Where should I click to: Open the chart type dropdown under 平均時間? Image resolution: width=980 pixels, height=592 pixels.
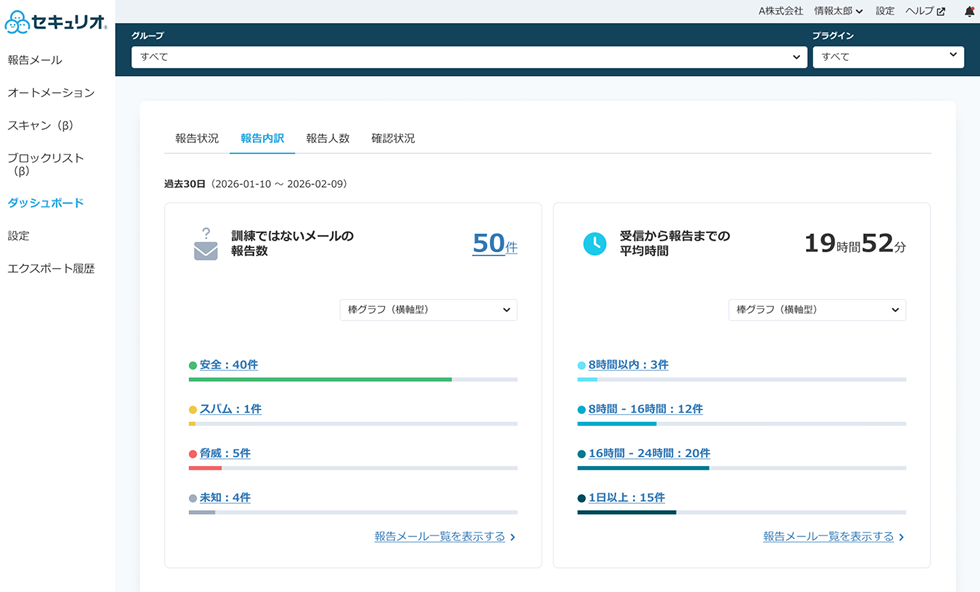pyautogui.click(x=816, y=310)
